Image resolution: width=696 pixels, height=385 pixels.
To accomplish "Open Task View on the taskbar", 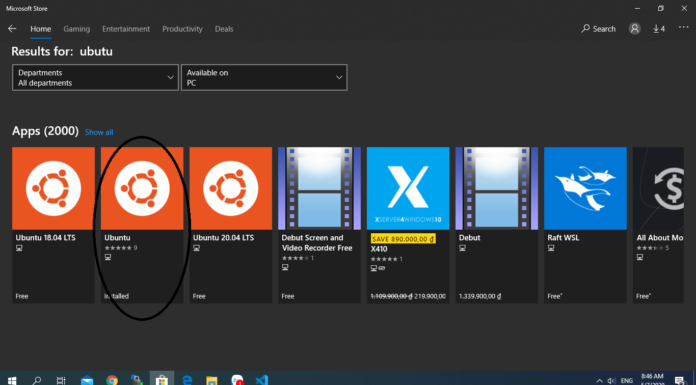I will tap(61, 380).
